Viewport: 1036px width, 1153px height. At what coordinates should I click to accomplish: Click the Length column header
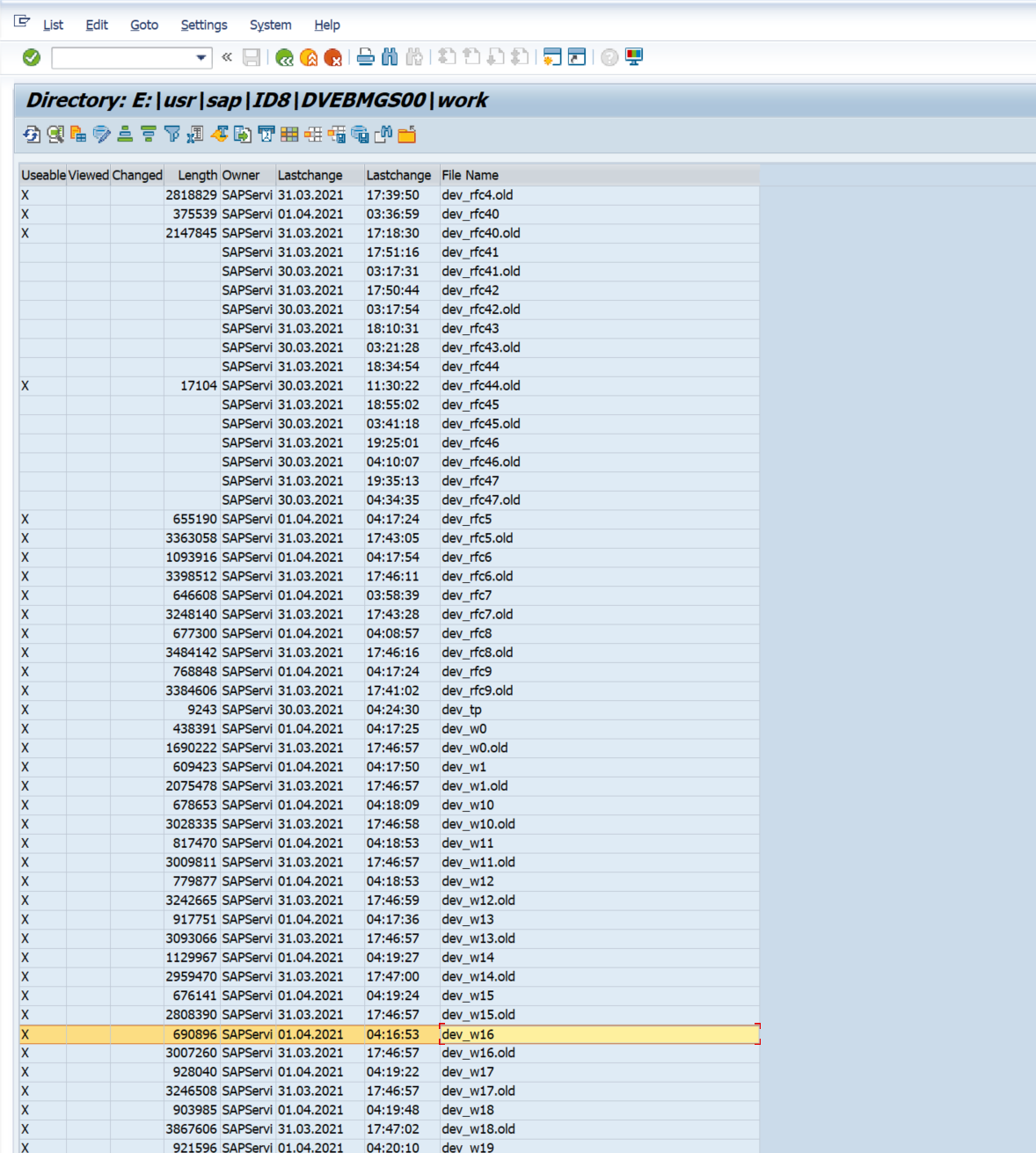[197, 175]
